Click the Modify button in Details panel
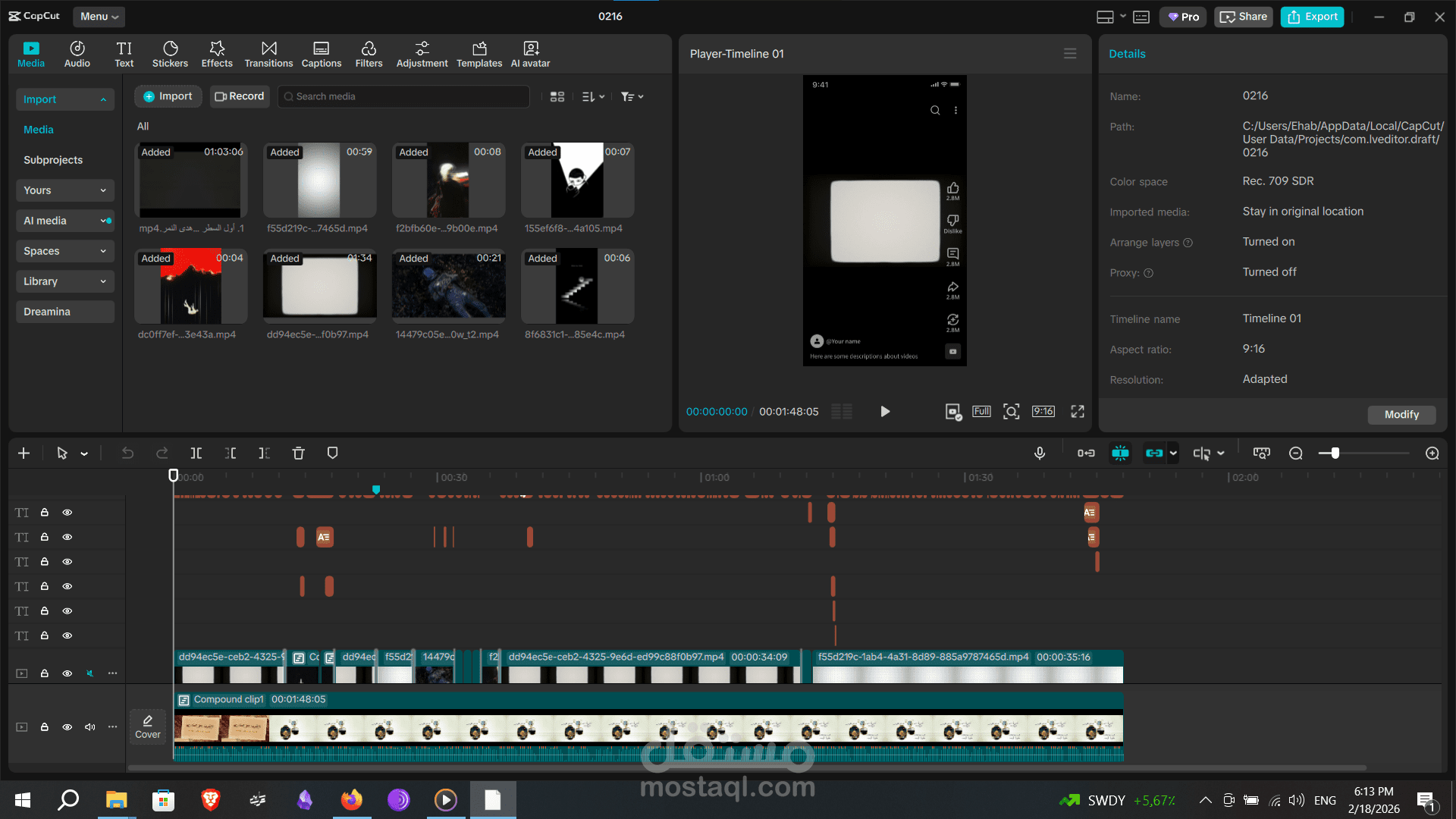1456x819 pixels. pyautogui.click(x=1401, y=414)
